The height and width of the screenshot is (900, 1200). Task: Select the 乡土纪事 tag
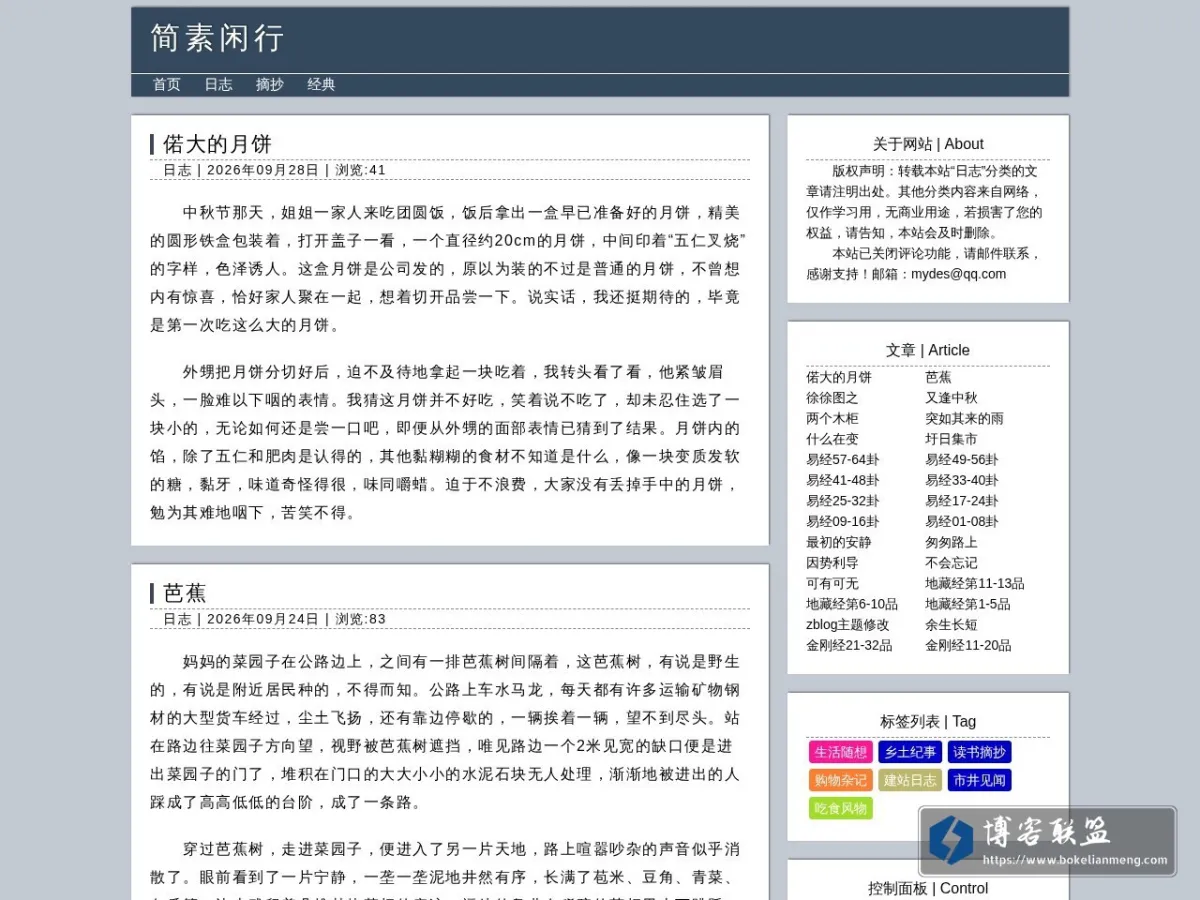point(910,752)
